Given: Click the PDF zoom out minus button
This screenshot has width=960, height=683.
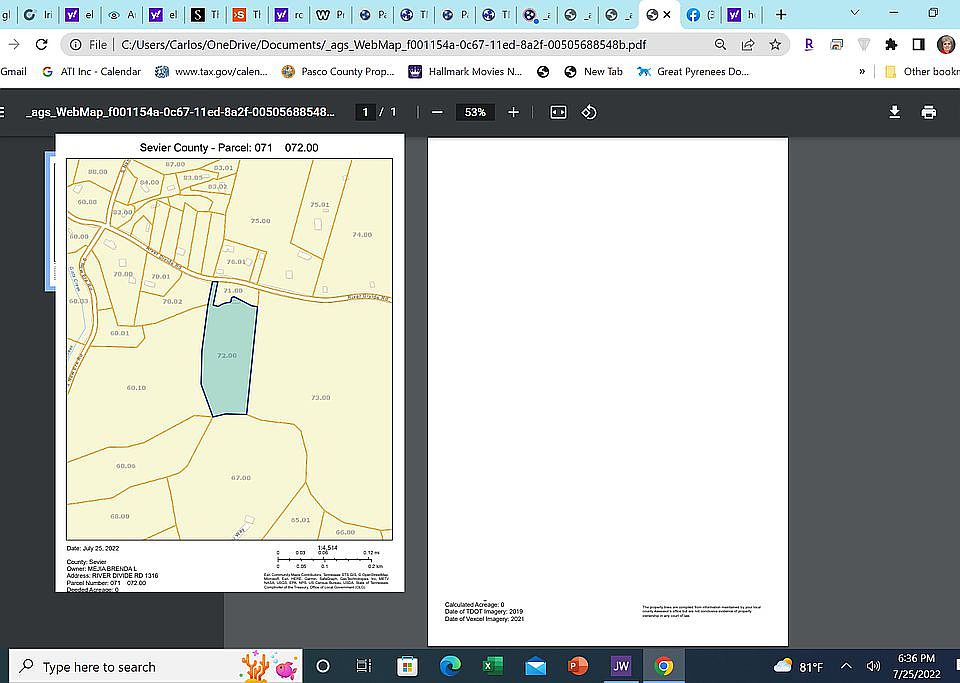Looking at the screenshot, I should (437, 112).
